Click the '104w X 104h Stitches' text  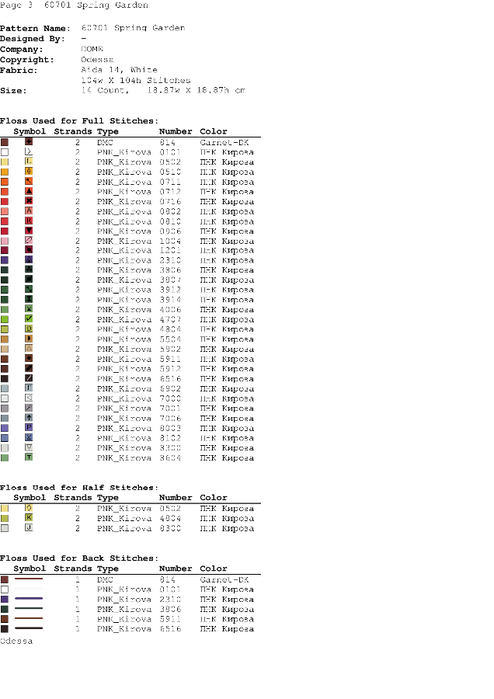136,80
